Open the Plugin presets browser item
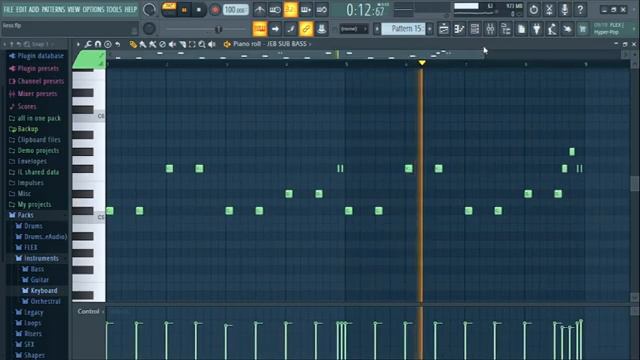This screenshot has width=640, height=360. (x=38, y=69)
